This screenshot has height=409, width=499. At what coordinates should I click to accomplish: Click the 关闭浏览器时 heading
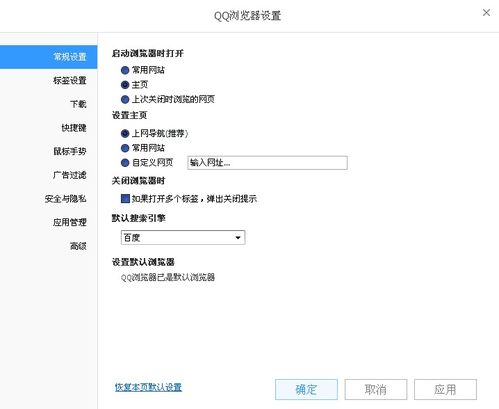(138, 181)
